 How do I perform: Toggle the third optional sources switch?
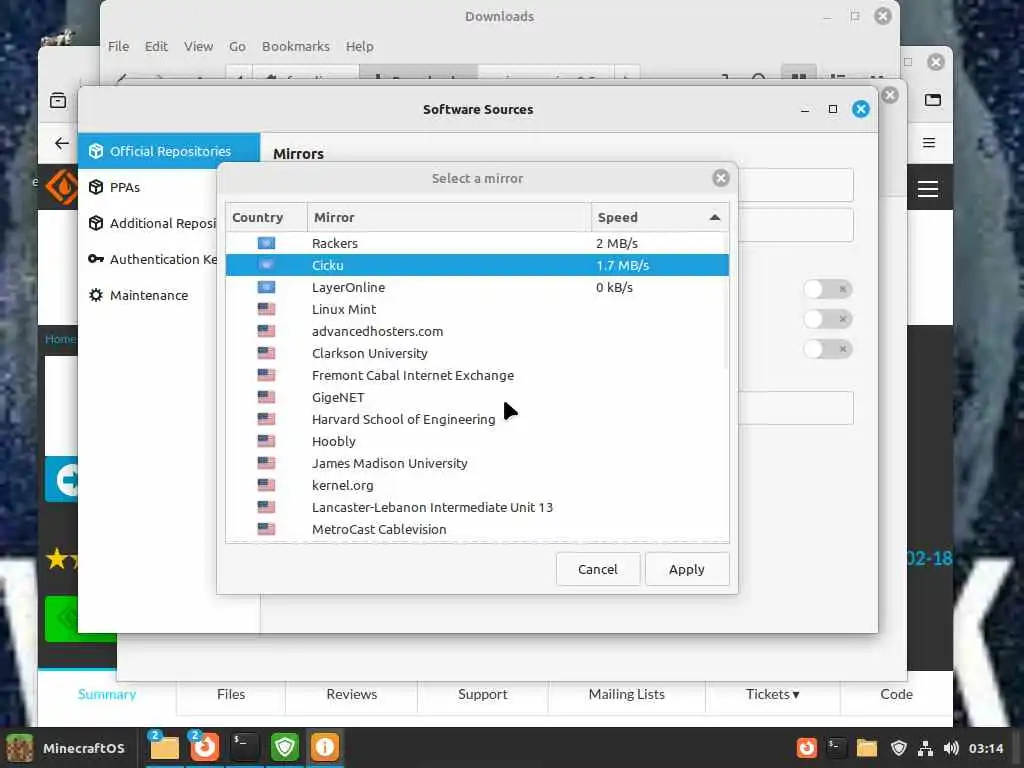click(827, 349)
